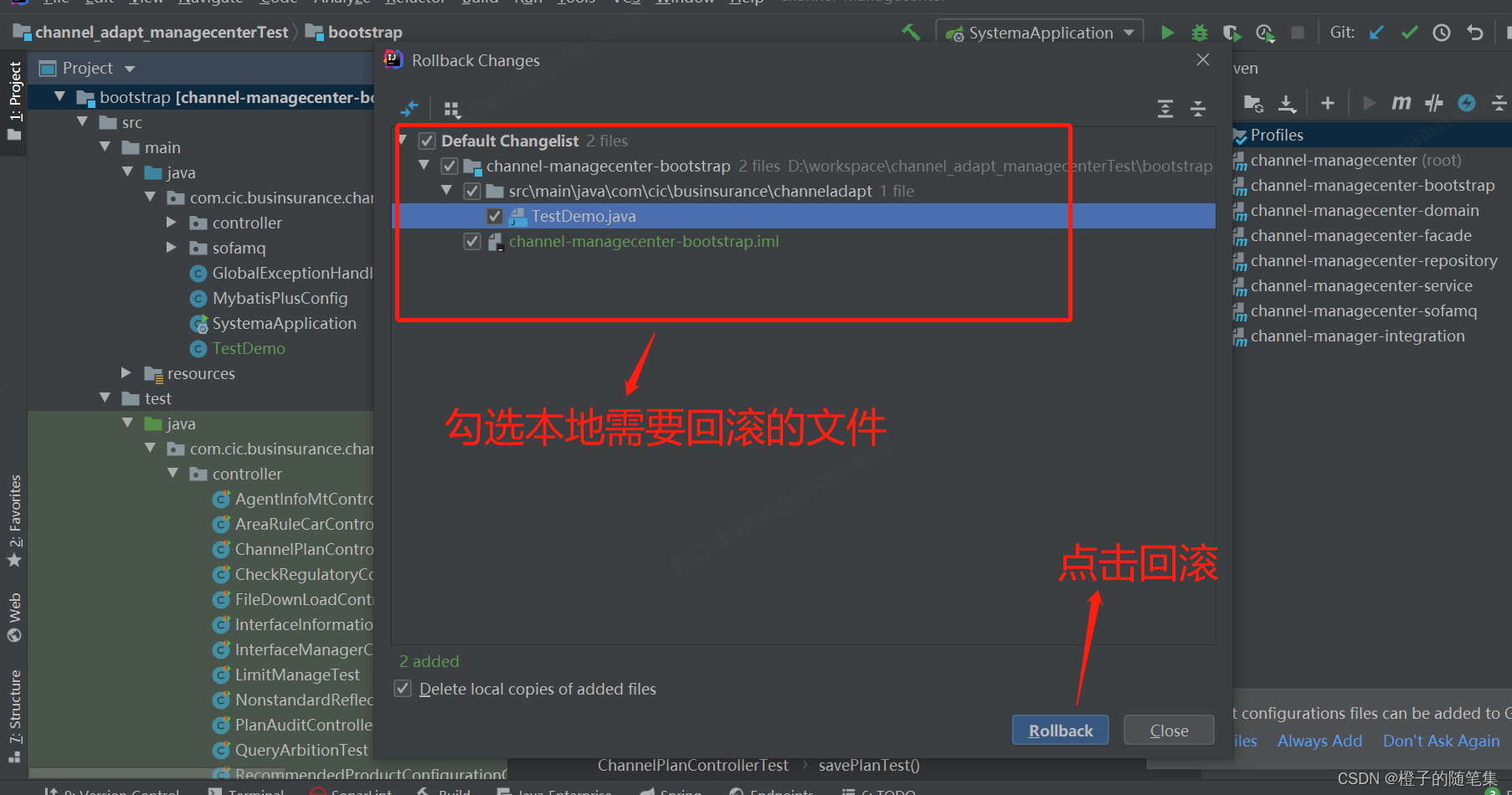Select LimitManageTest in Project tree
Screen dimensions: 1512x795
(x=297, y=674)
